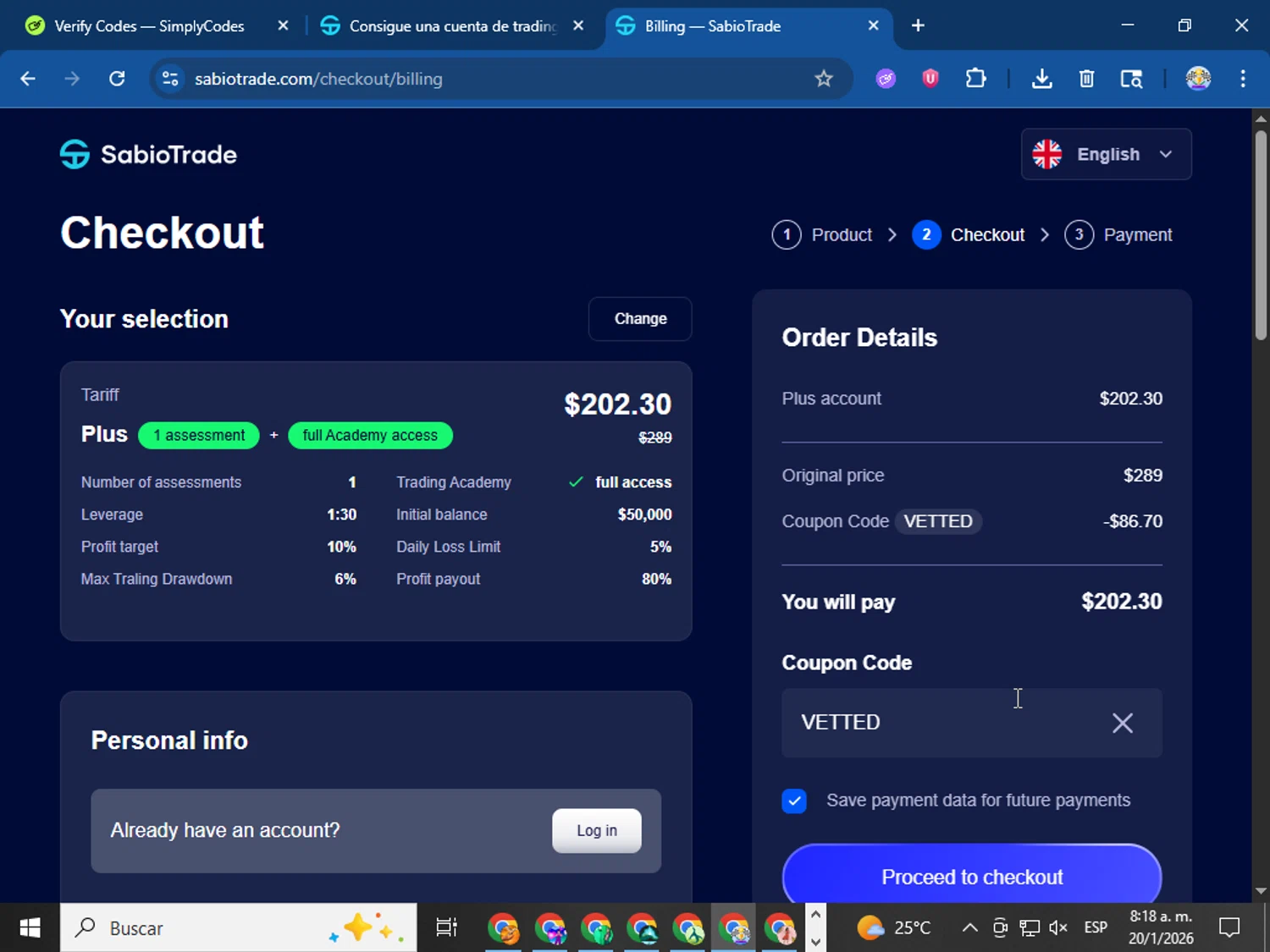This screenshot has height=952, width=1270.
Task: Bookmark this page with the star icon
Action: 823,79
